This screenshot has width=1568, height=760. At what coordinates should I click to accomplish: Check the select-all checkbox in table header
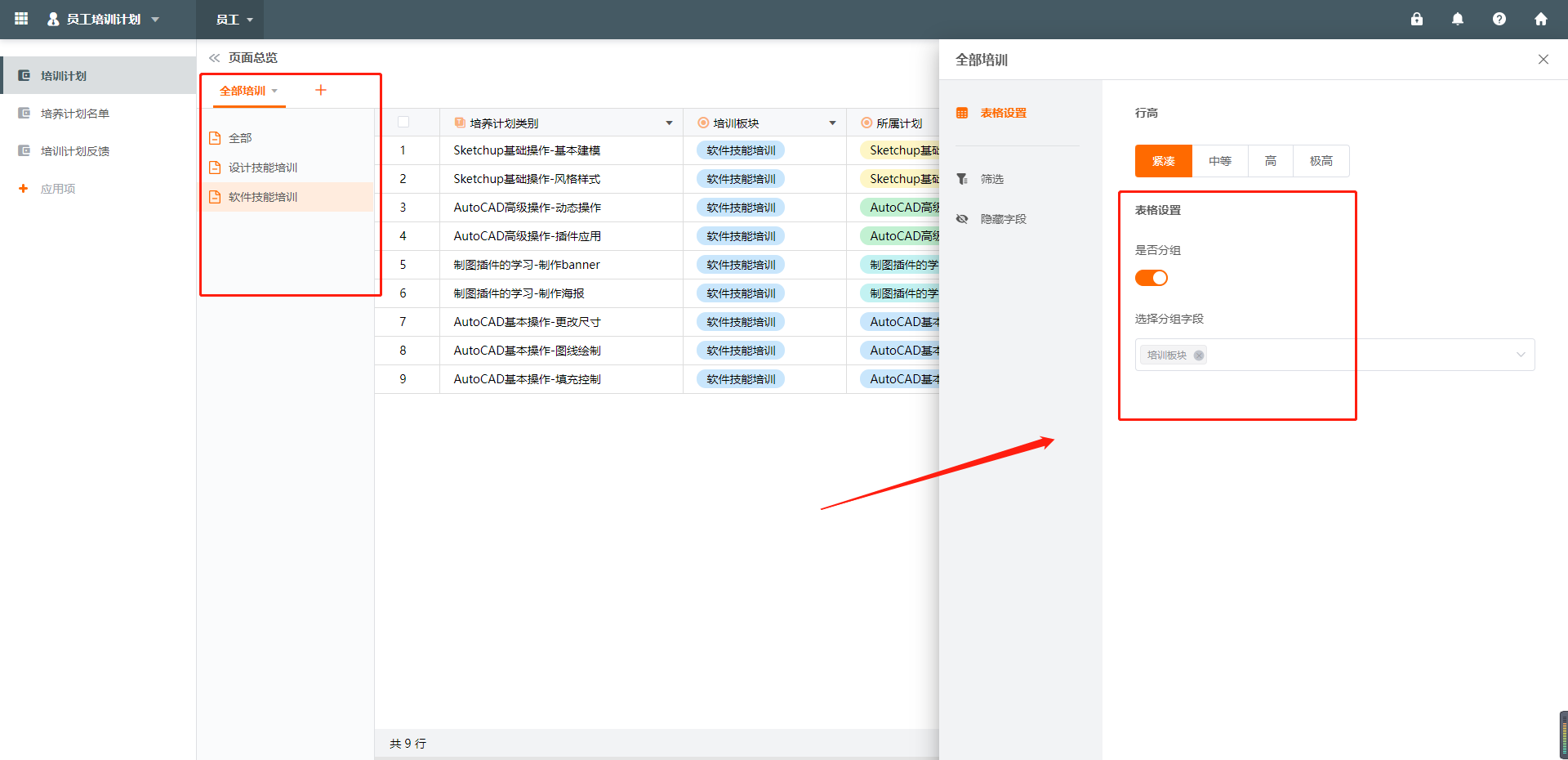coord(403,121)
